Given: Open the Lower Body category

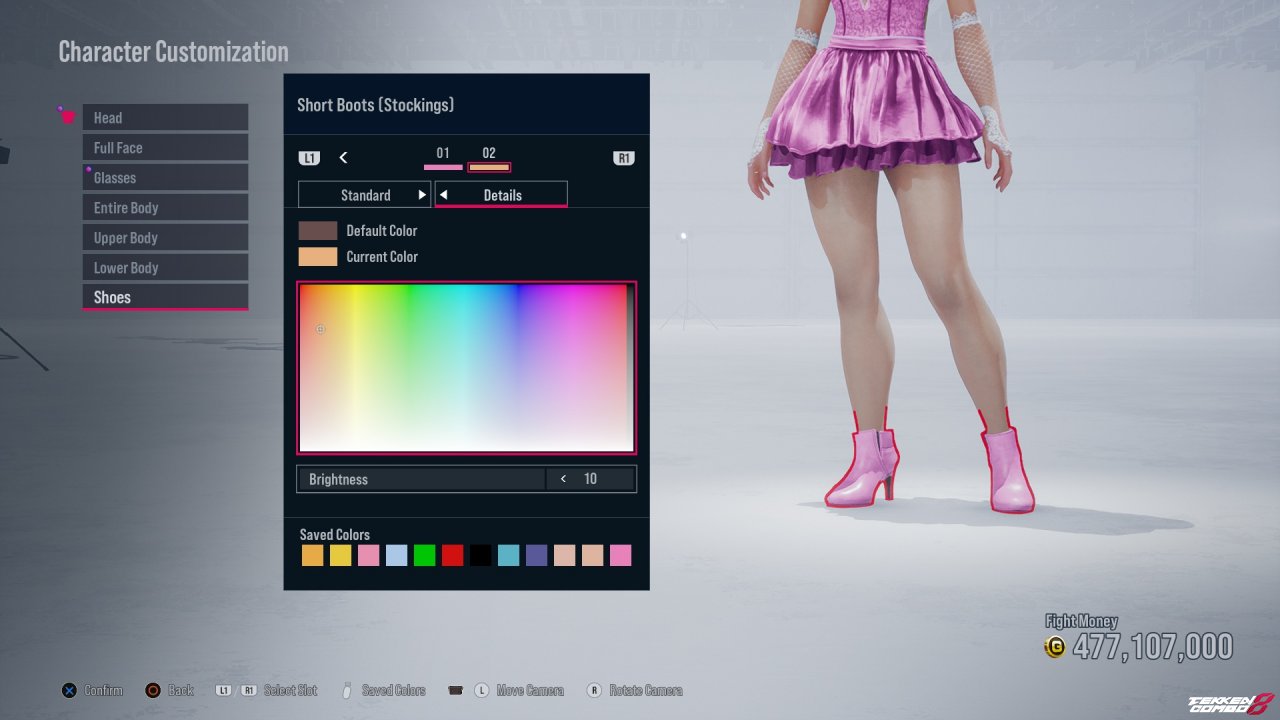Looking at the screenshot, I should coord(165,268).
